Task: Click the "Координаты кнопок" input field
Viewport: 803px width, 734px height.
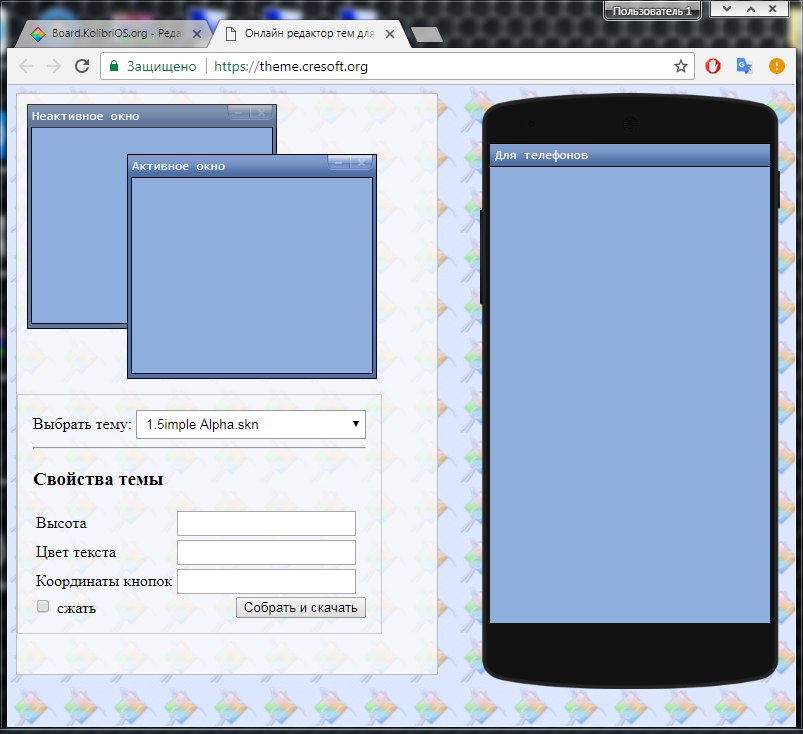Action: coord(266,581)
